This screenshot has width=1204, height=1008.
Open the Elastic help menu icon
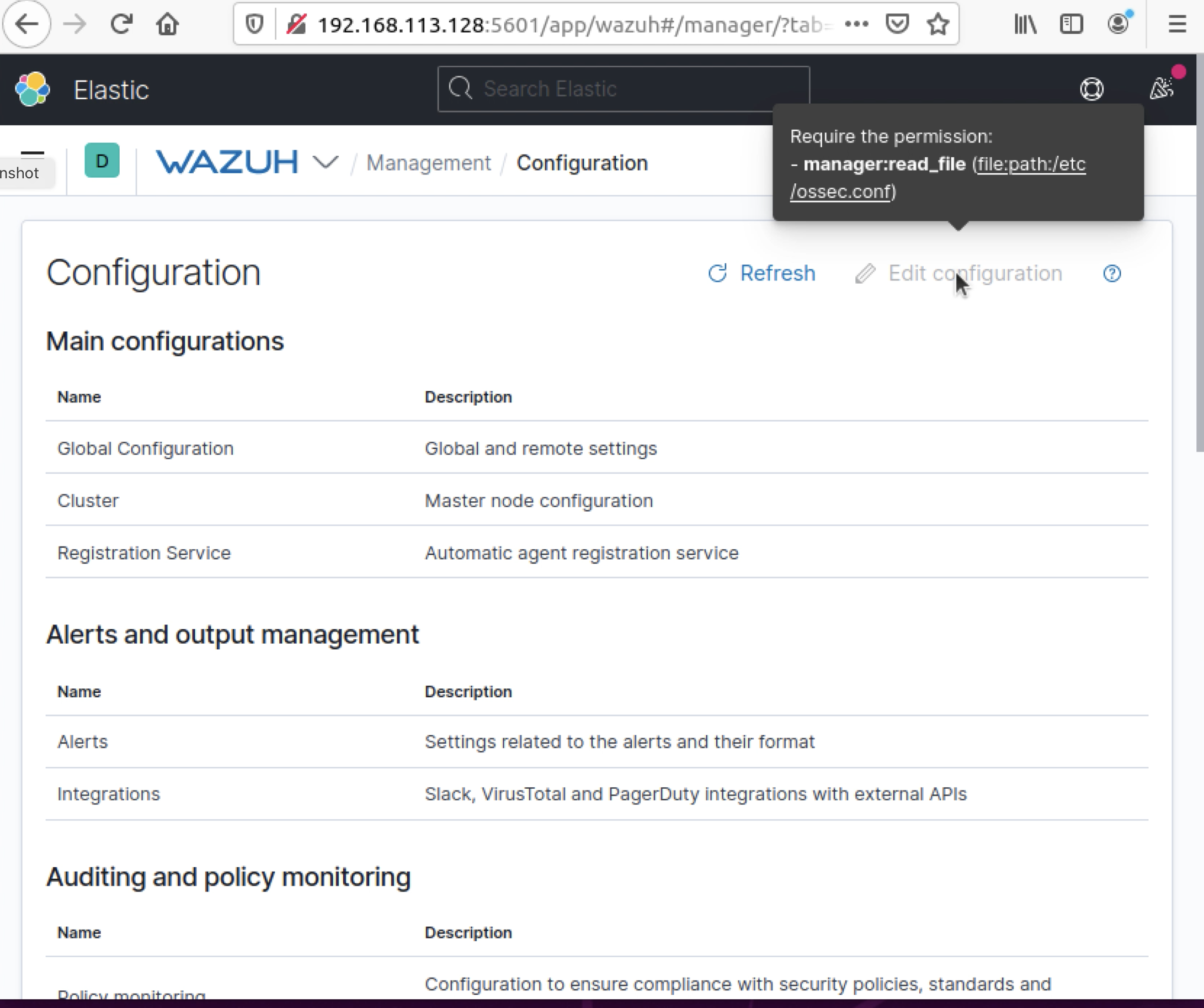pyautogui.click(x=1091, y=89)
